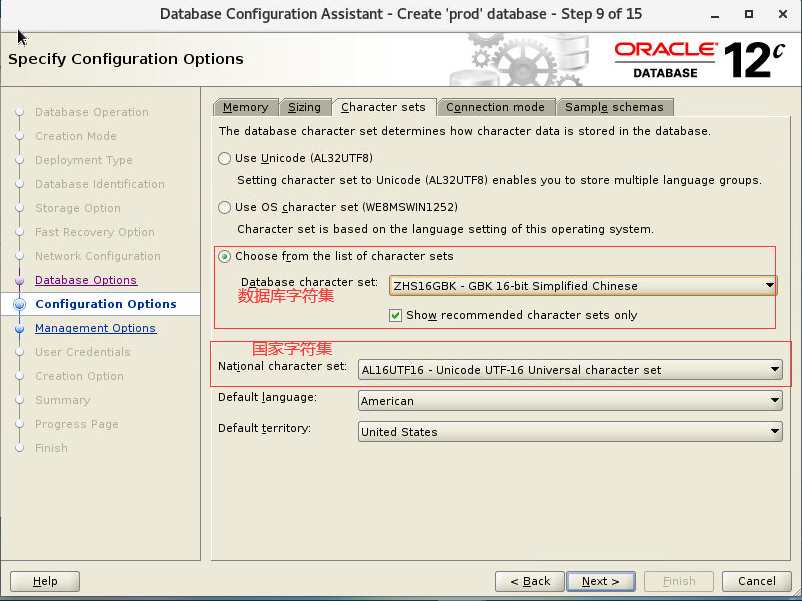The image size is (802, 601).
Task: Click the Storage Option step
Action: click(78, 208)
